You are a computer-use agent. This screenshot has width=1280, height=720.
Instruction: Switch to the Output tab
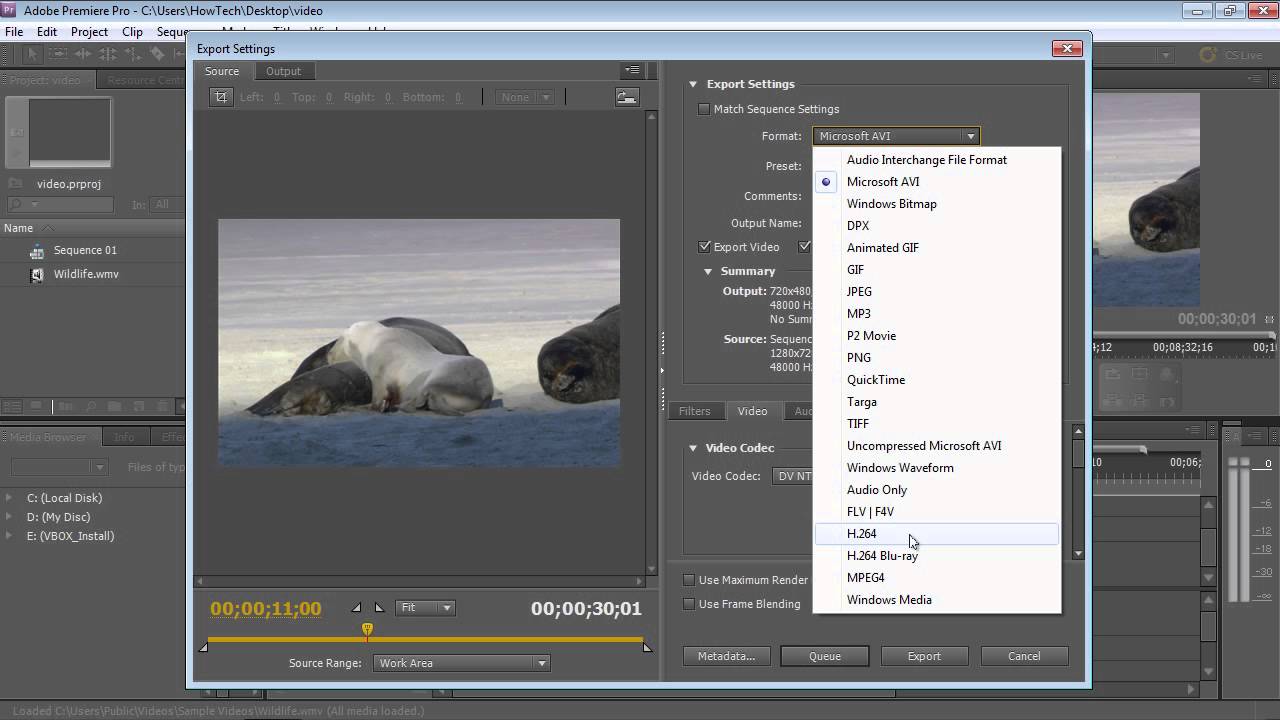283,71
